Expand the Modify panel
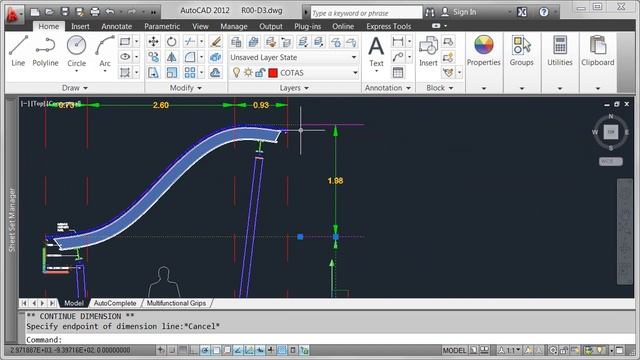640x360 pixels. (185, 88)
